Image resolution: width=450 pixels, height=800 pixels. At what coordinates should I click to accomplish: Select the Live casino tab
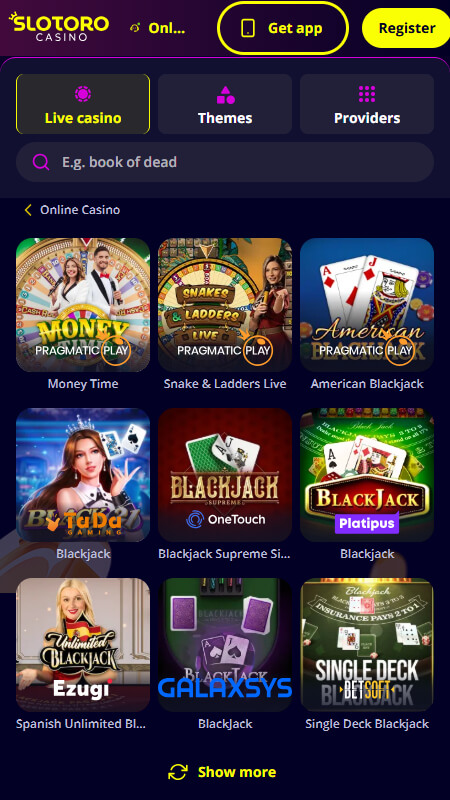click(83, 104)
